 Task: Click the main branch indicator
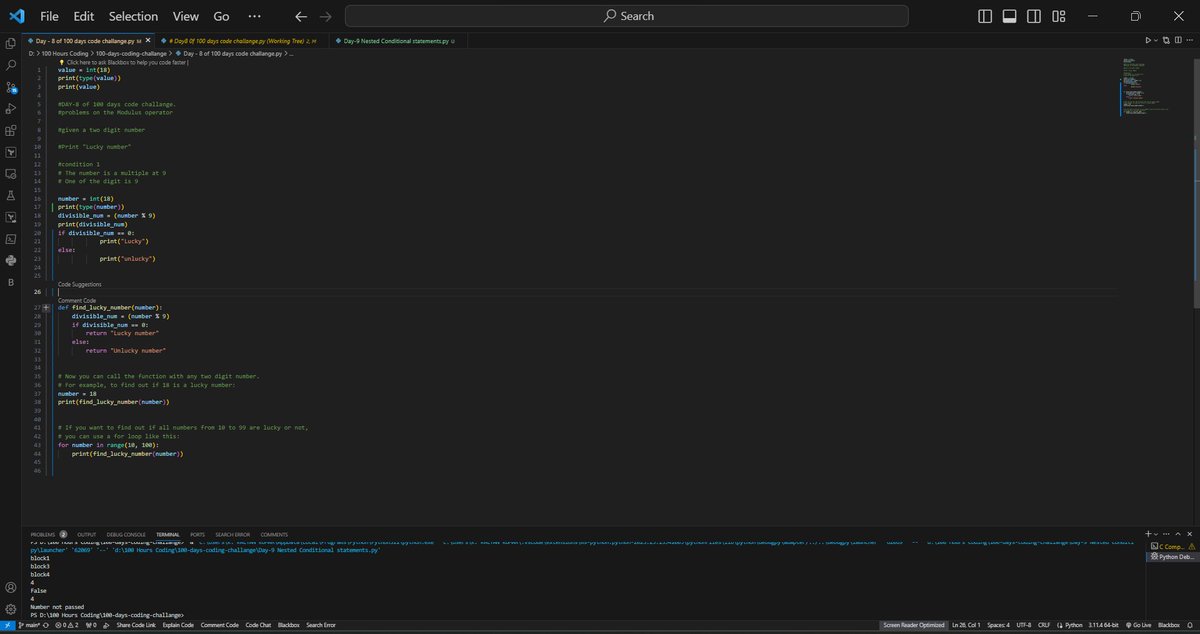click(x=31, y=625)
